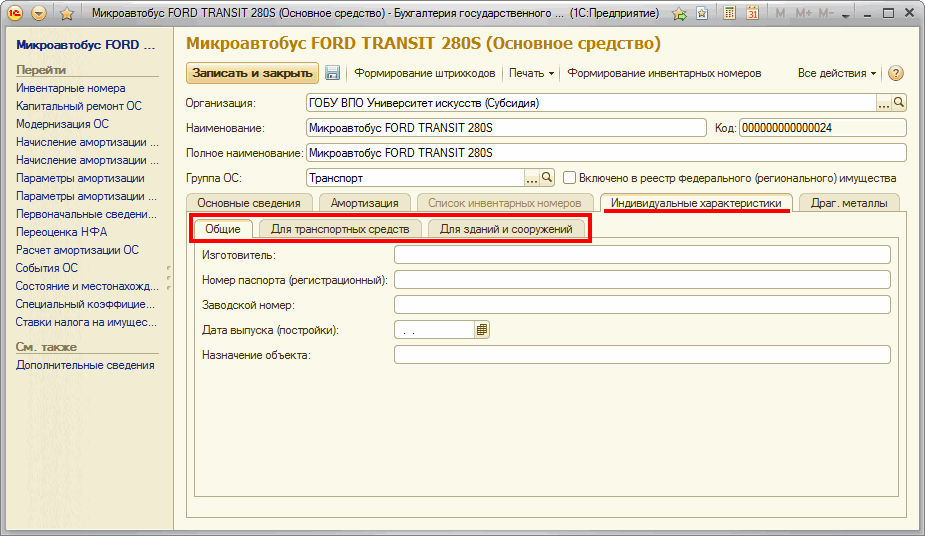This screenshot has height=536, width=925.
Task: Open Специальный коэффициент sidebar link
Action: [x=86, y=304]
